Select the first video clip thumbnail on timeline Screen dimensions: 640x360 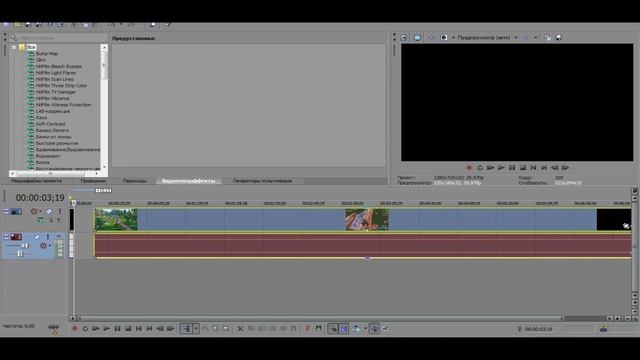click(116, 220)
